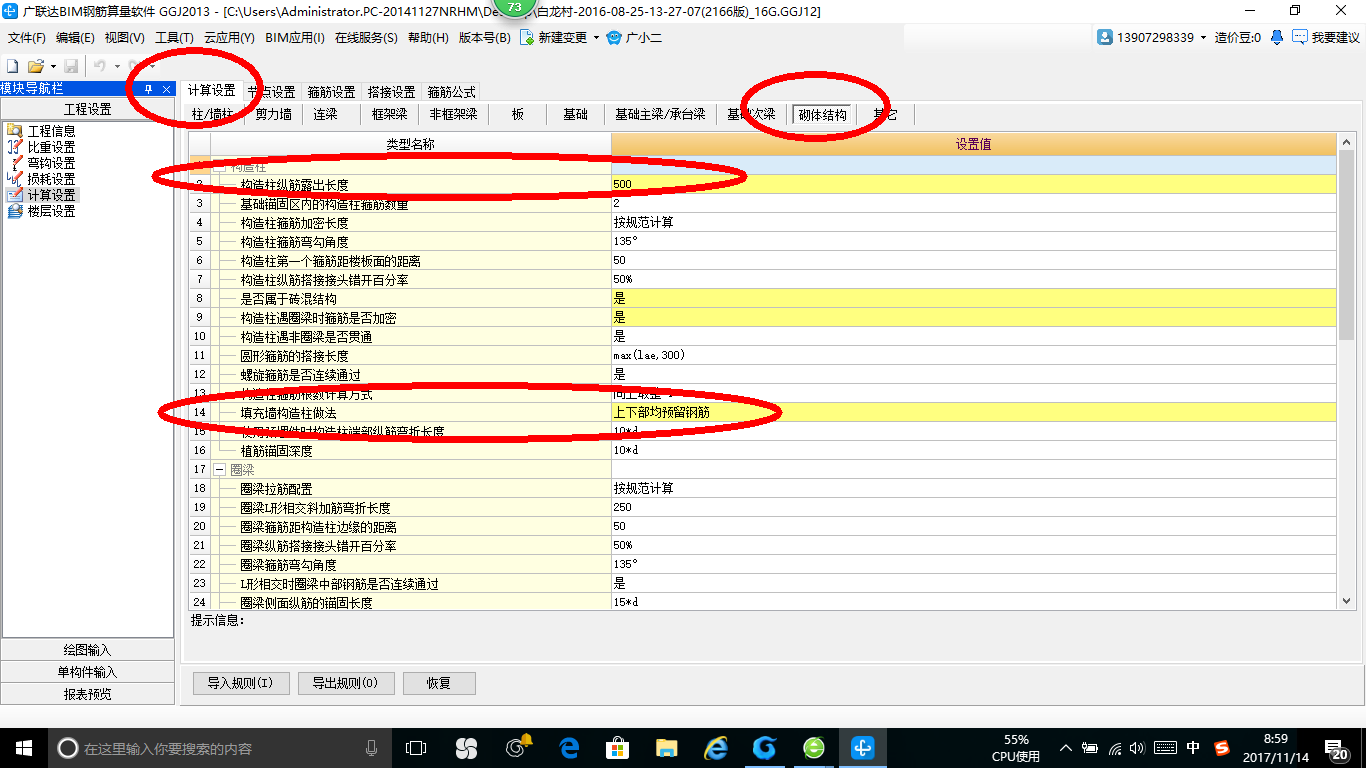Screen dimensions: 1366x768
Task: Open the 文件(F) menu
Action: pos(27,38)
